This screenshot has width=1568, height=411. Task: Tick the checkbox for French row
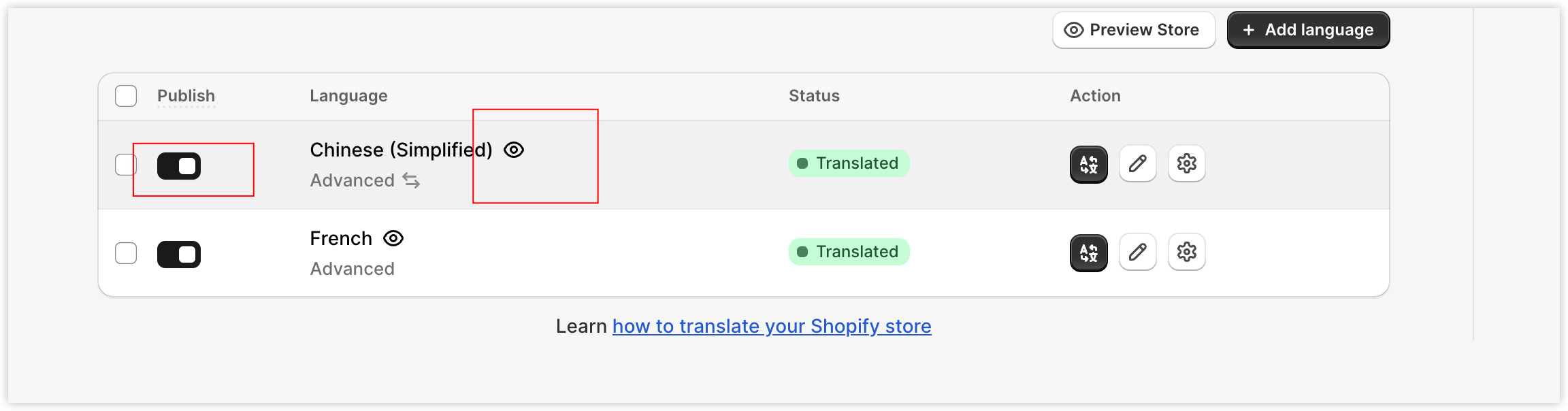(x=126, y=253)
